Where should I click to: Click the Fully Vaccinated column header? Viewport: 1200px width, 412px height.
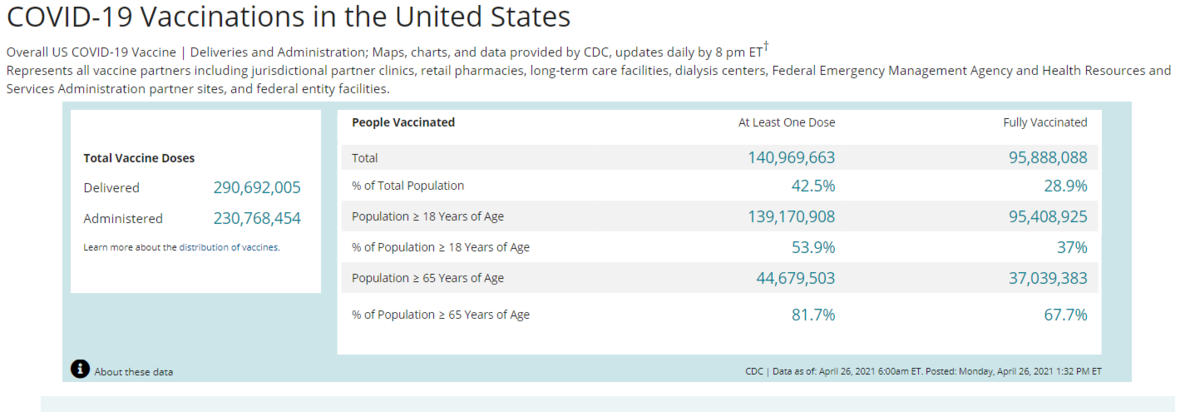pyautogui.click(x=1045, y=123)
